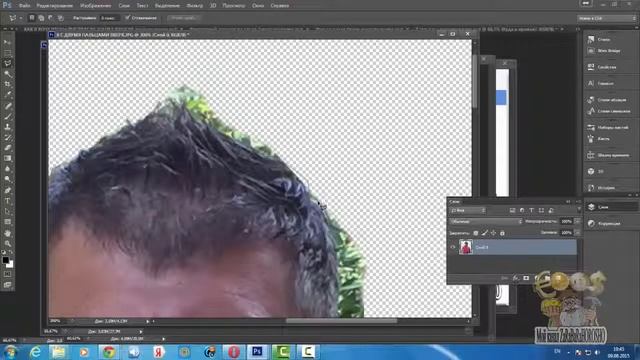
Task: Add layer mask button
Action: pyautogui.click(x=526, y=278)
